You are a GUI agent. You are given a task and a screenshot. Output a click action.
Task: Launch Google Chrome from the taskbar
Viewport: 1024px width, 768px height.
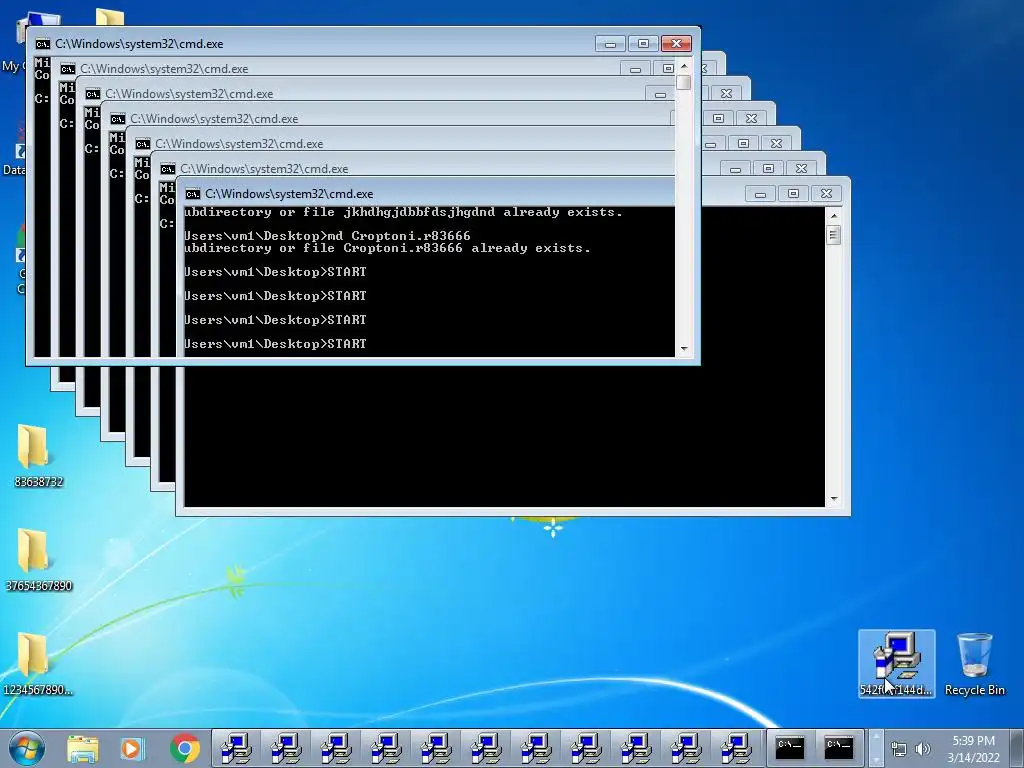tap(185, 748)
